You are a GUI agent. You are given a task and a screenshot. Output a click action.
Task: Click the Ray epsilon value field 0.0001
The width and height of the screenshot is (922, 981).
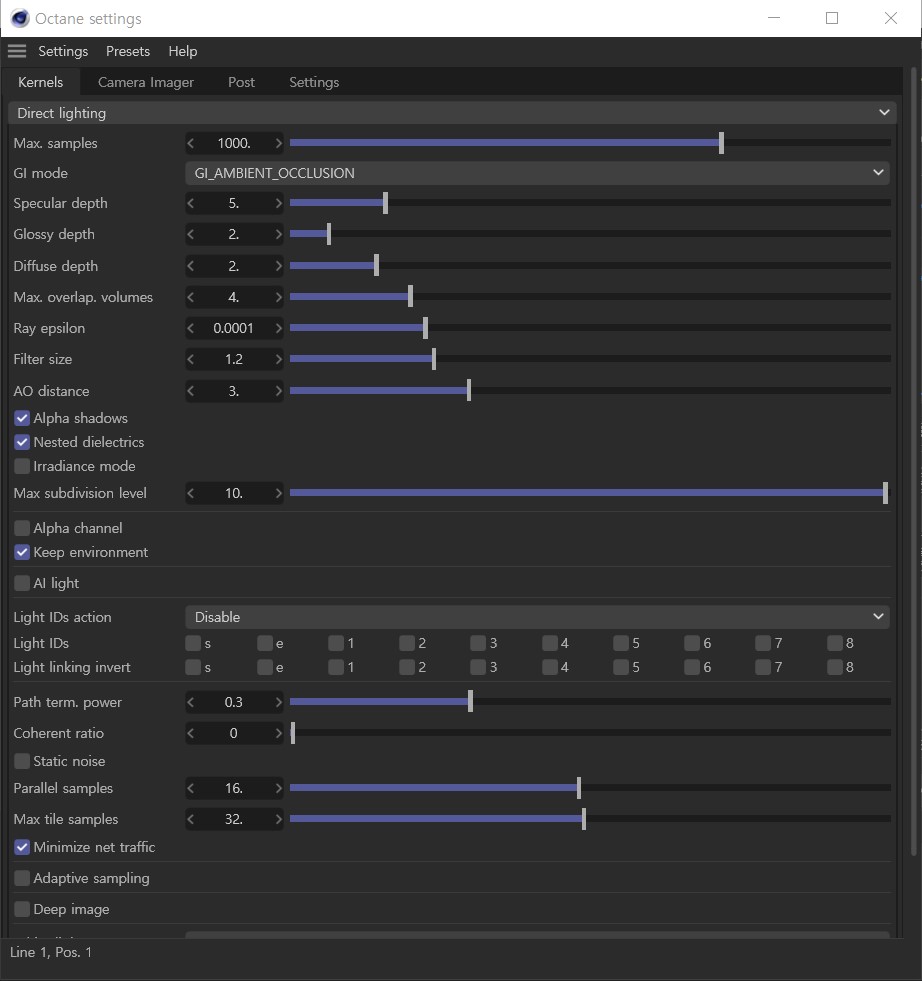tap(235, 328)
